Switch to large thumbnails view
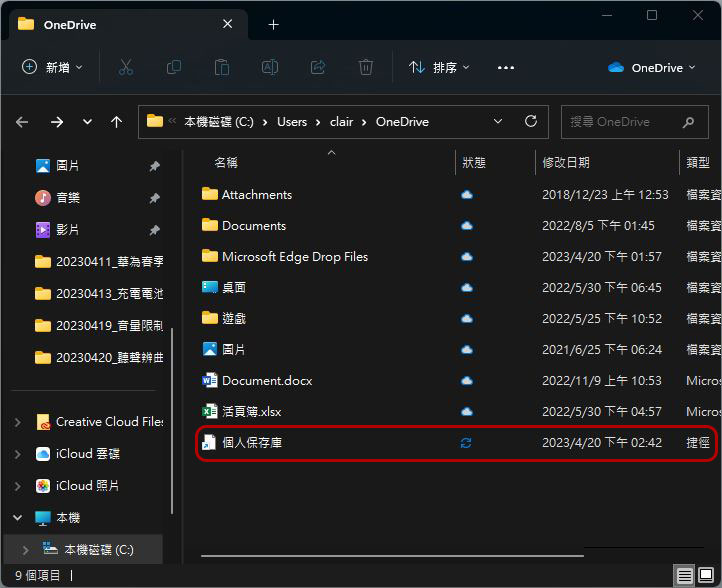 [706, 575]
